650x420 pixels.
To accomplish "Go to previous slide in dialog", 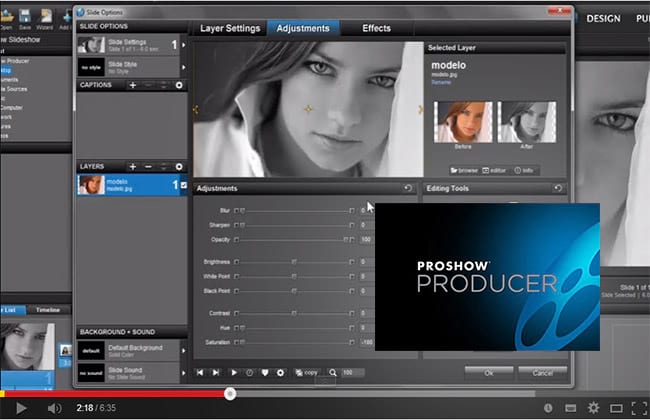I will click(200, 373).
